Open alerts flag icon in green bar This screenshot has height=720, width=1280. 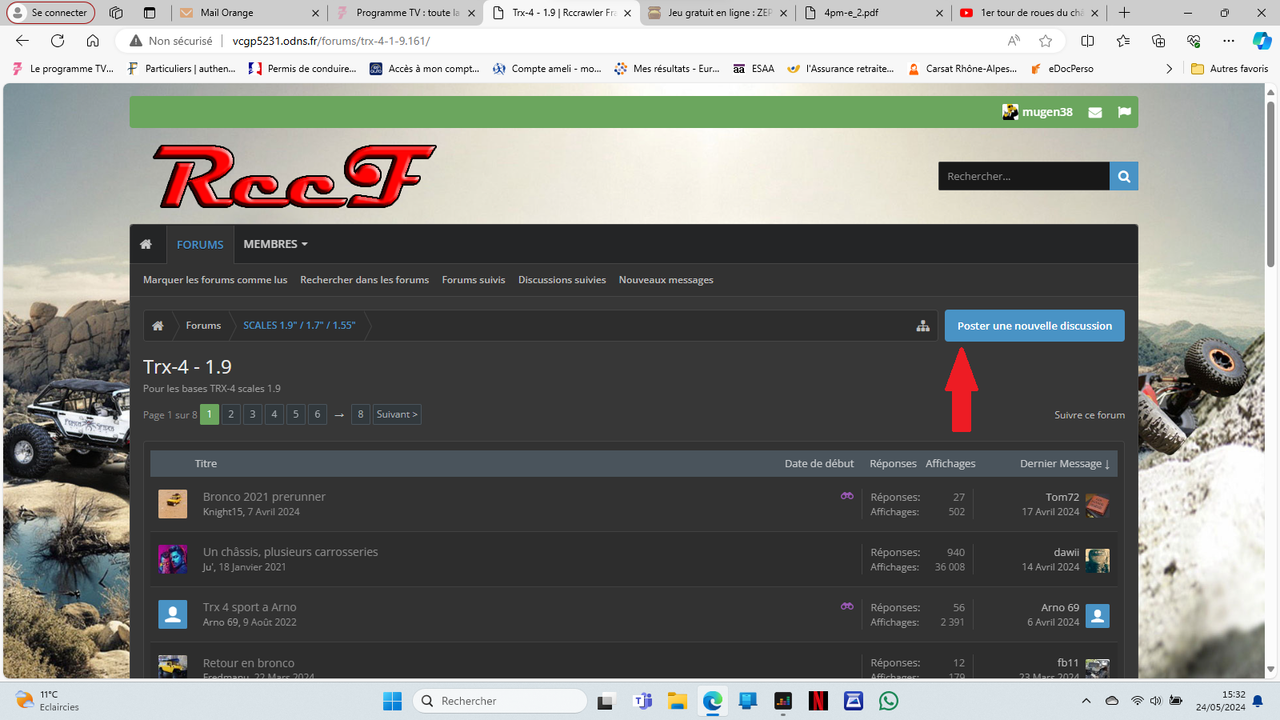point(1124,112)
